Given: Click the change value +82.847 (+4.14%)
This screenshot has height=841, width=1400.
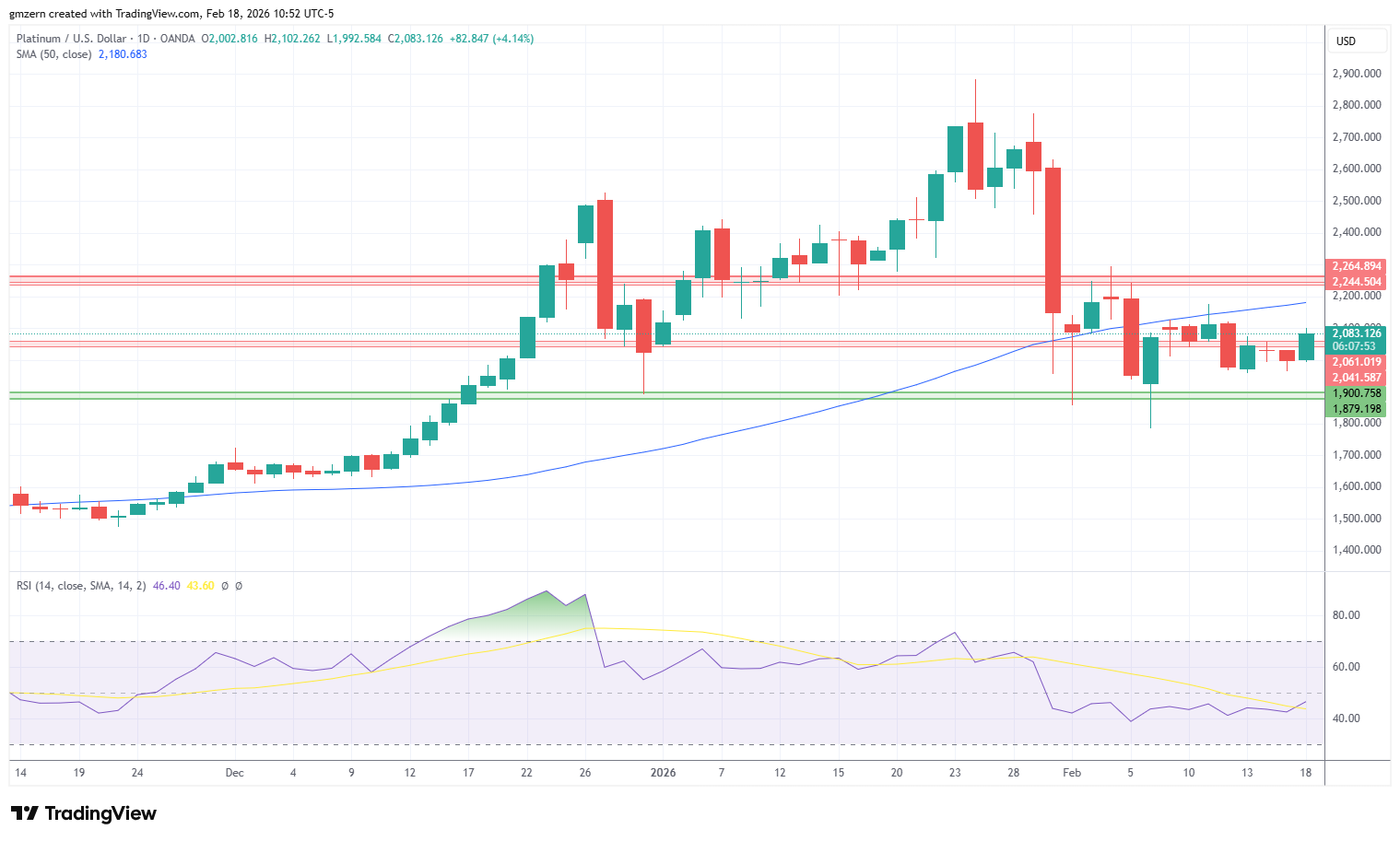Looking at the screenshot, I should pos(491,39).
